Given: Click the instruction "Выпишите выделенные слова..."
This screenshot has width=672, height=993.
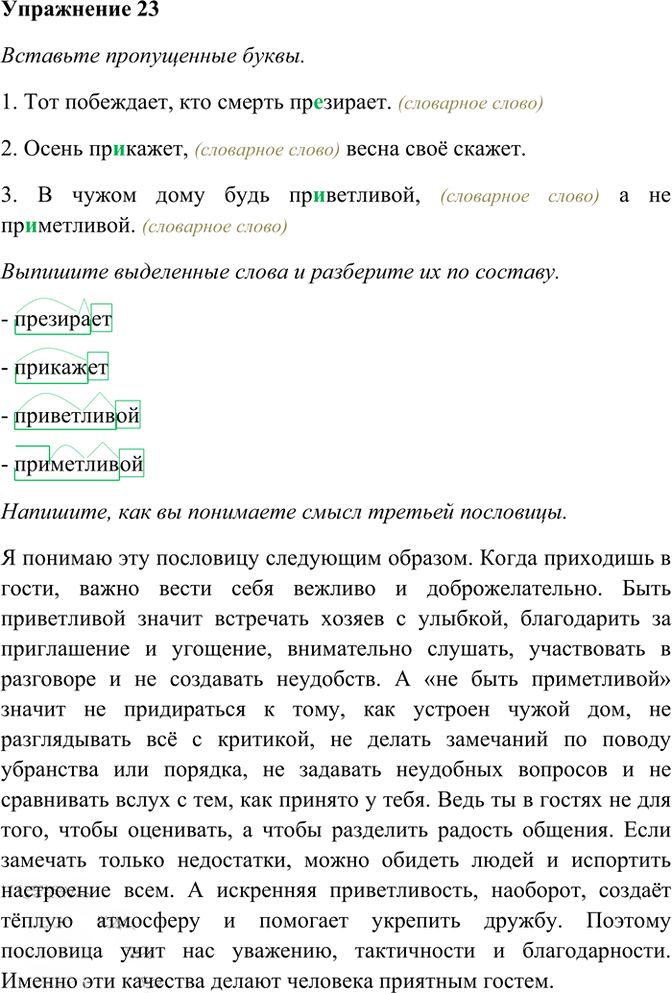Looking at the screenshot, I should pyautogui.click(x=280, y=272).
